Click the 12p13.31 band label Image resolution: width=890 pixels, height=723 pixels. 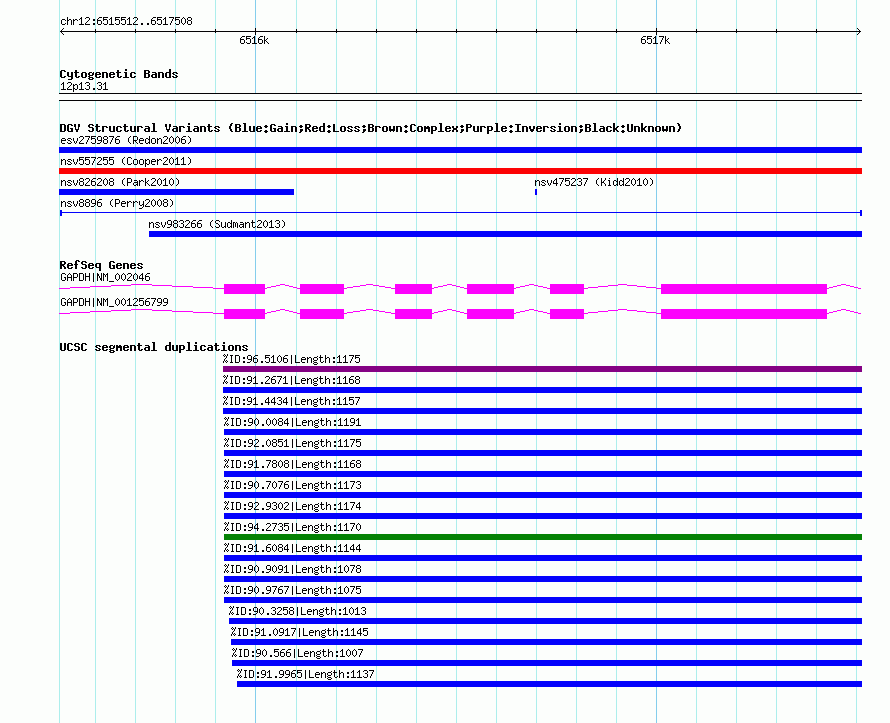pos(84,86)
